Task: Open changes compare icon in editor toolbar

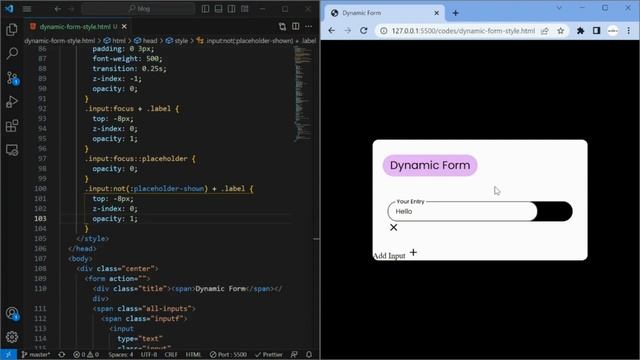Action: 282,27
